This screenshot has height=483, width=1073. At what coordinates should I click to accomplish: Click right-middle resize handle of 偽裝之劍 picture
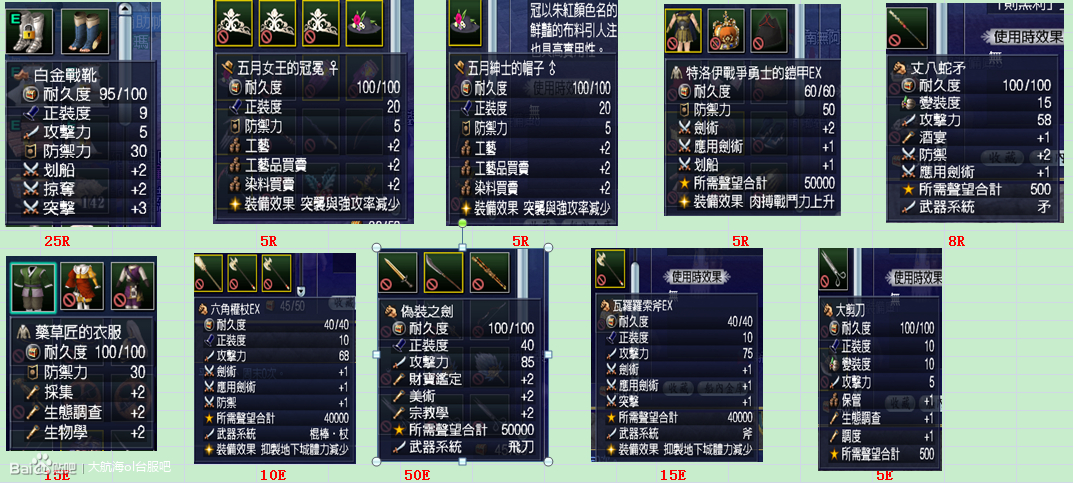[x=547, y=354]
